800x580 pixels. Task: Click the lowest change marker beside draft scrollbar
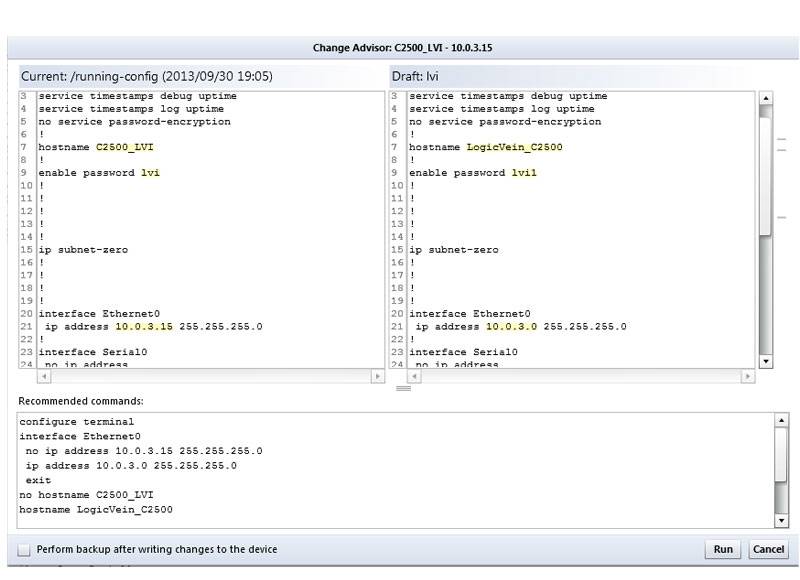pos(782,217)
